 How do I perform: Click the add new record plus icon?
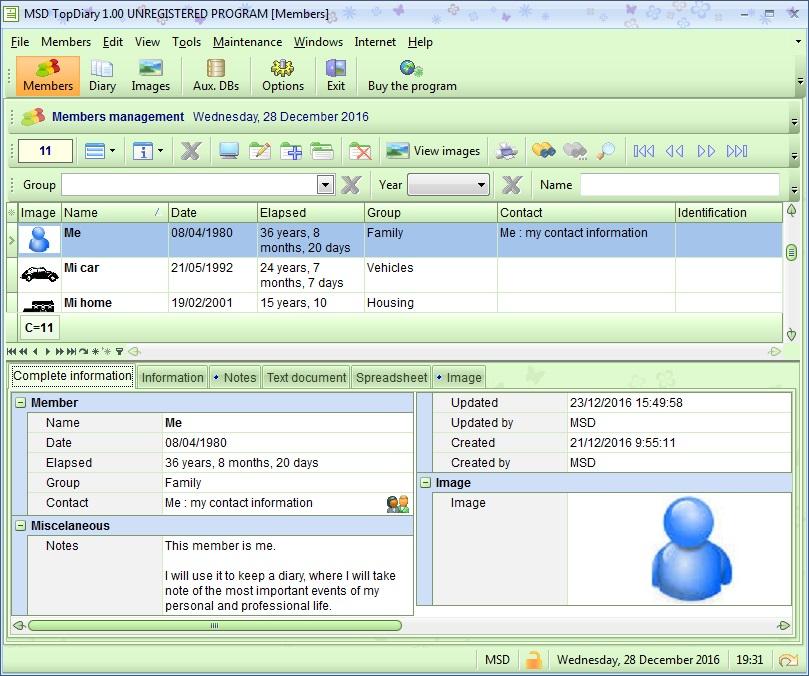pyautogui.click(x=291, y=151)
